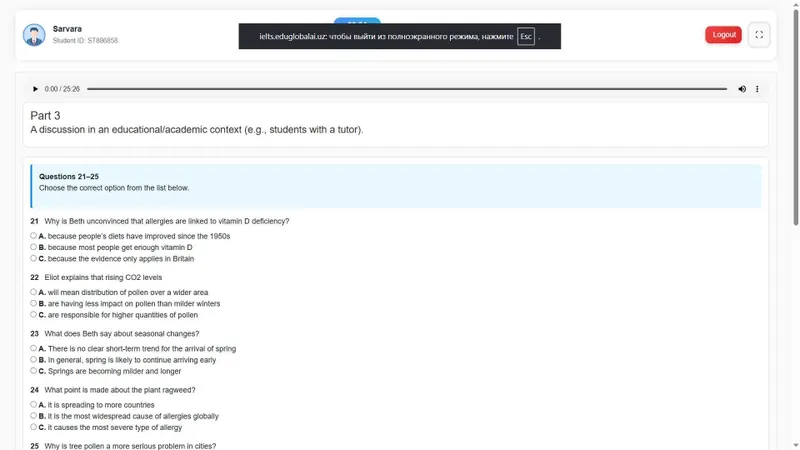This screenshot has height=450, width=800.
Task: Open the audio player more options menu
Action: [x=757, y=89]
